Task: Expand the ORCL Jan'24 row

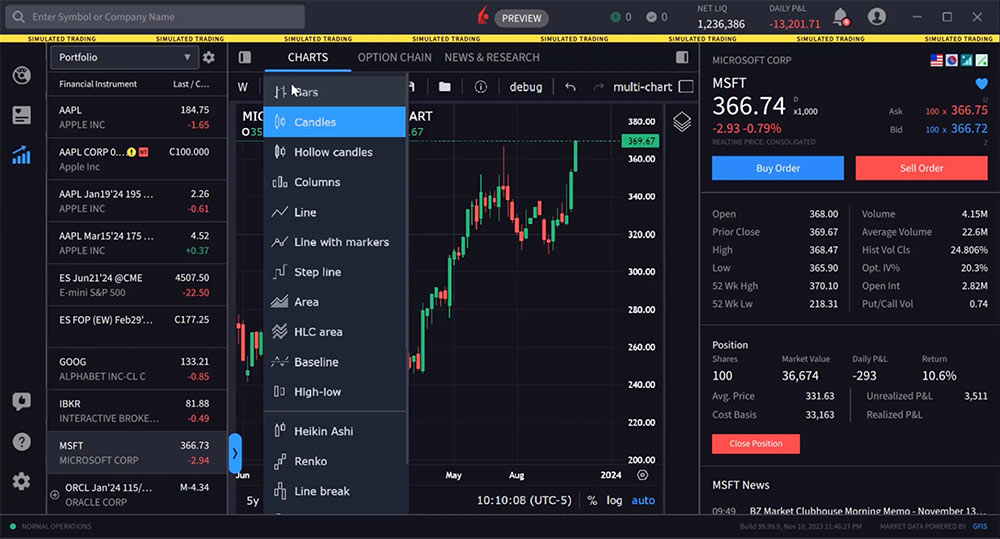Action: pos(55,494)
